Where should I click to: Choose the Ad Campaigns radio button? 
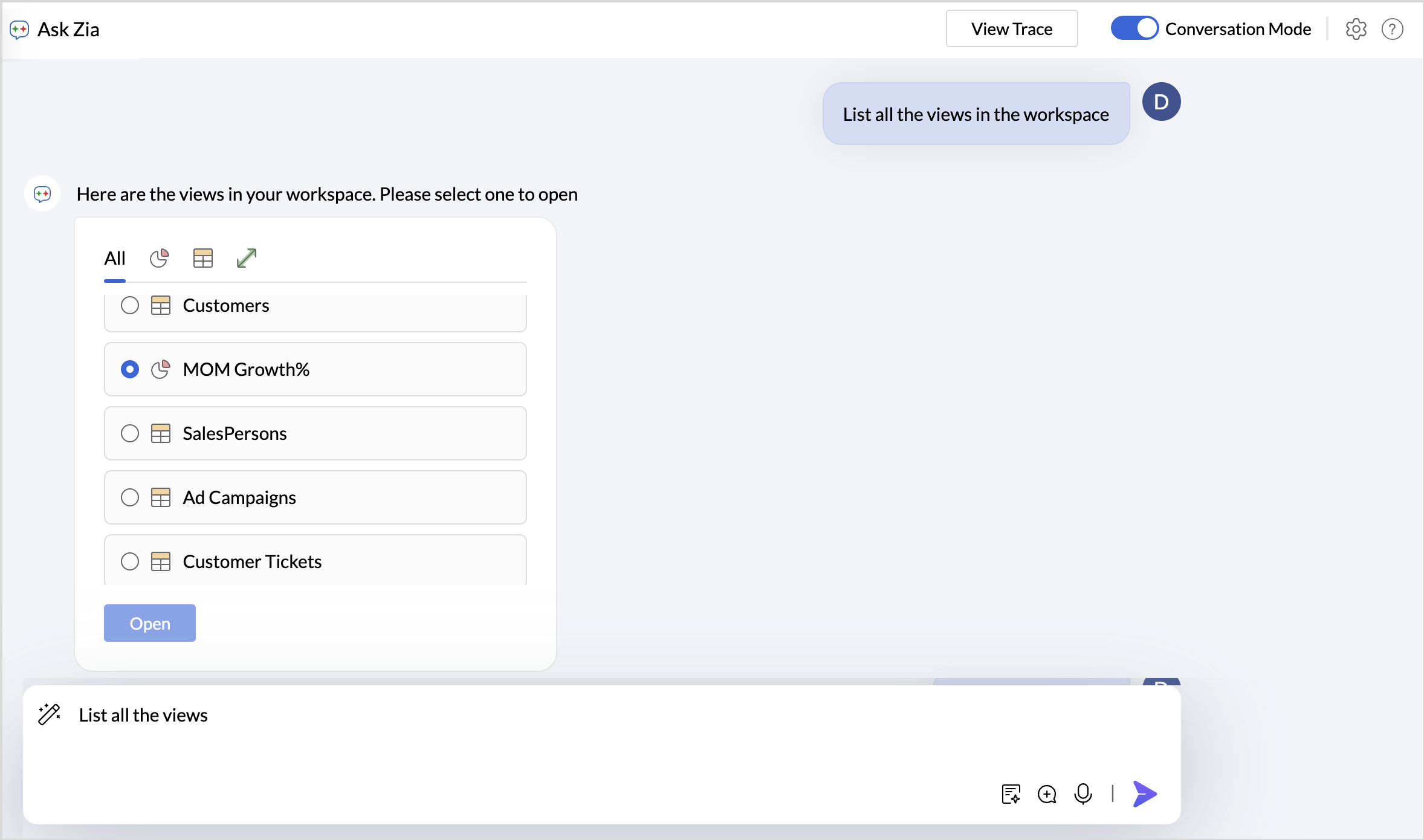130,497
